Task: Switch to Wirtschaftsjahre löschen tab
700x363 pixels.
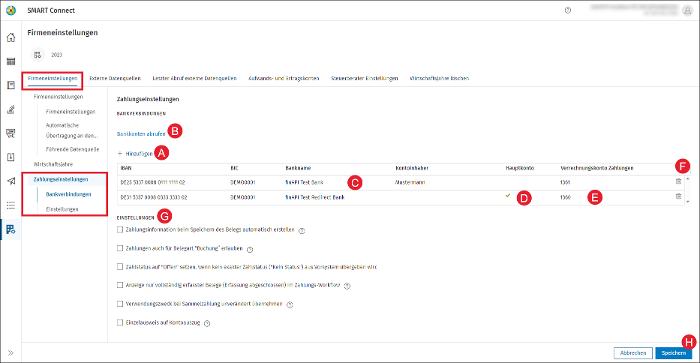Action: click(x=439, y=79)
